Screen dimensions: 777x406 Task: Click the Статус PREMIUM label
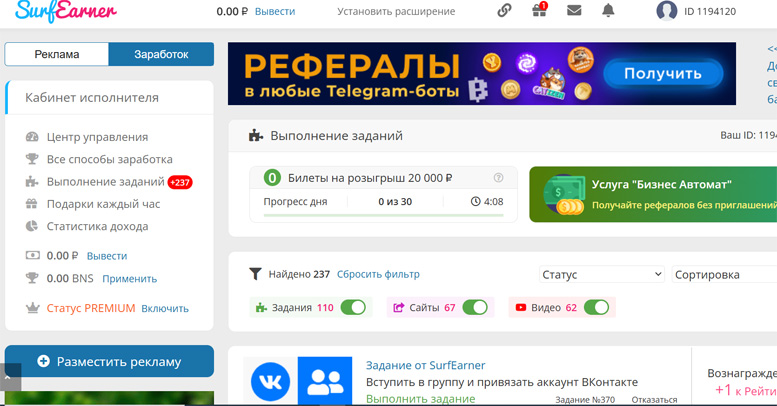tap(91, 308)
